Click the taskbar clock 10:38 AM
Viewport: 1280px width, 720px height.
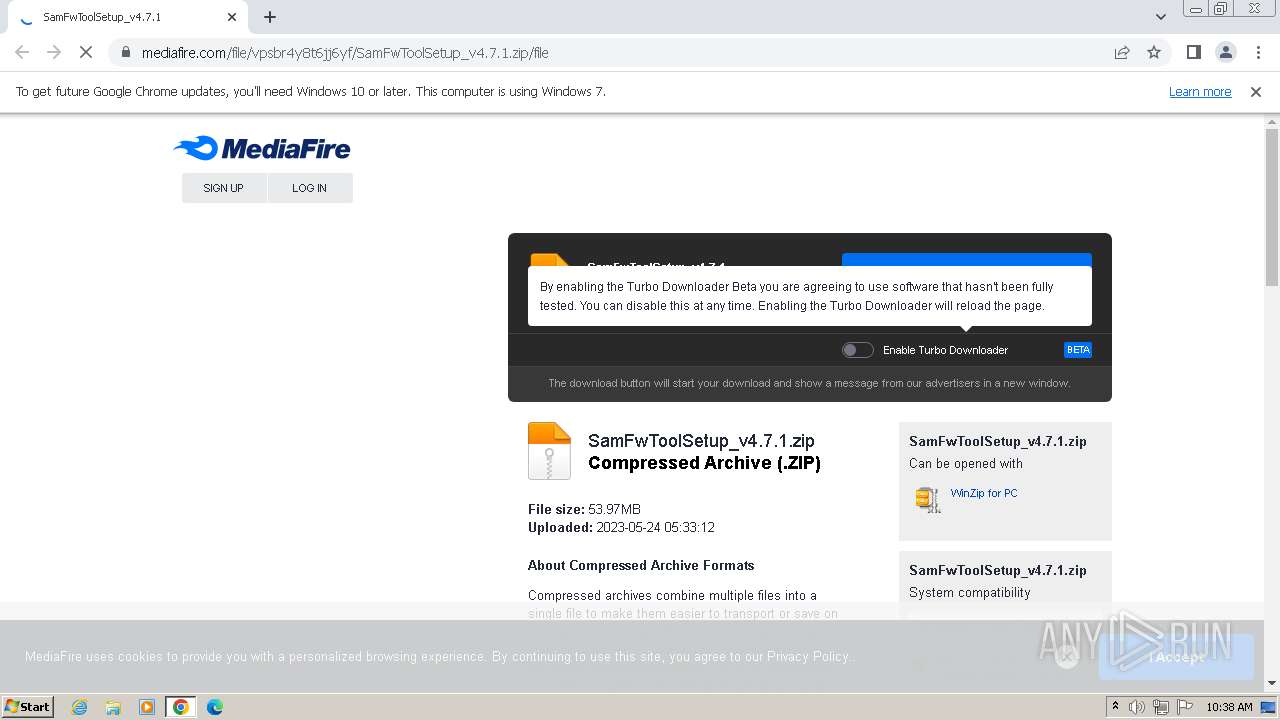point(1229,707)
